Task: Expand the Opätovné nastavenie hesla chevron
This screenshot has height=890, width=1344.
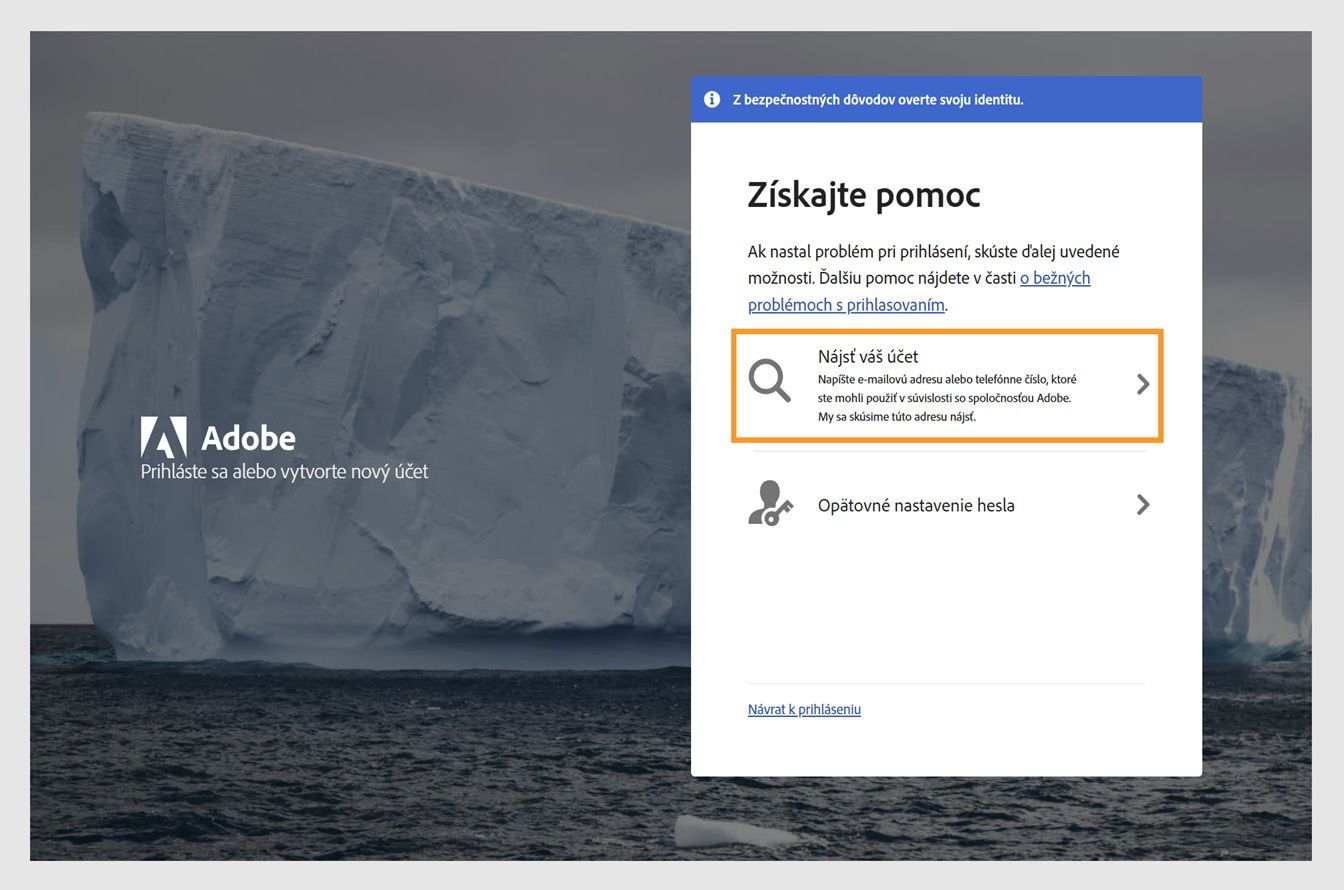Action: pyautogui.click(x=1143, y=505)
